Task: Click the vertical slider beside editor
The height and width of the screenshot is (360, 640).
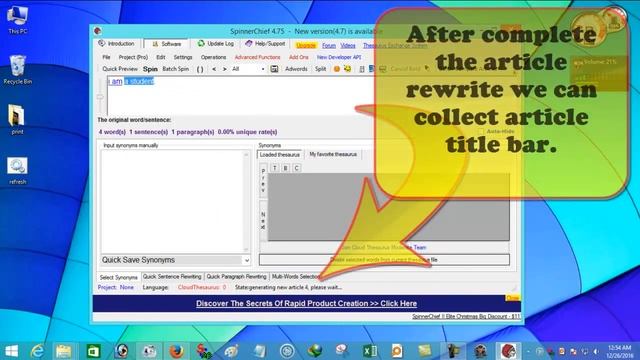Action: 100,96
